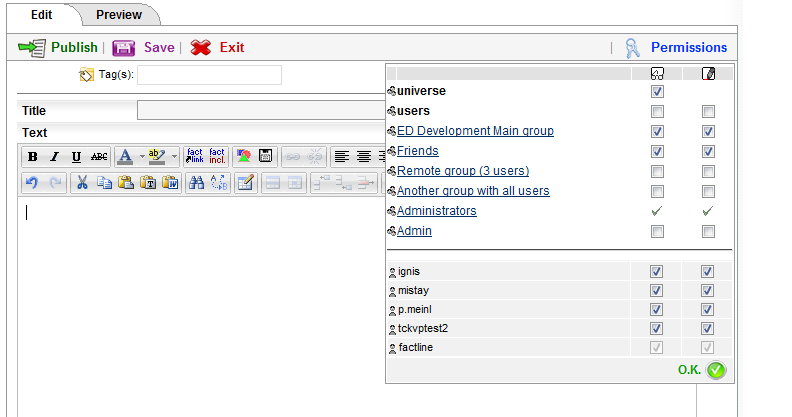
Task: Uncheck read permission for universe
Action: tap(657, 91)
